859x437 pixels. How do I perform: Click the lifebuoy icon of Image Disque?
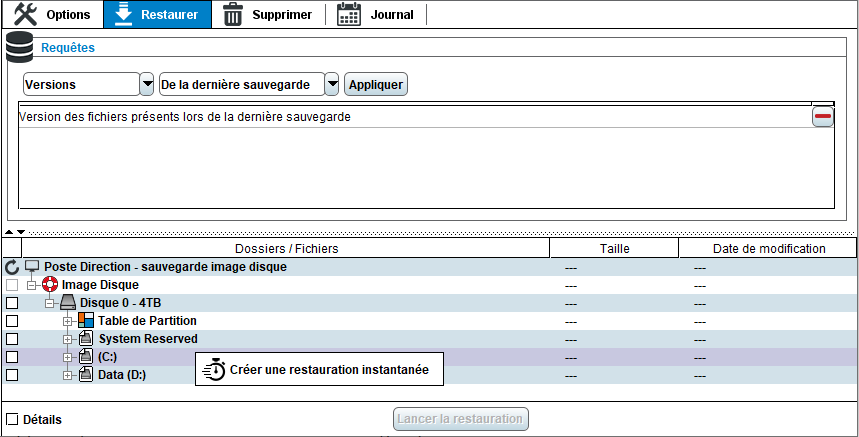50,285
